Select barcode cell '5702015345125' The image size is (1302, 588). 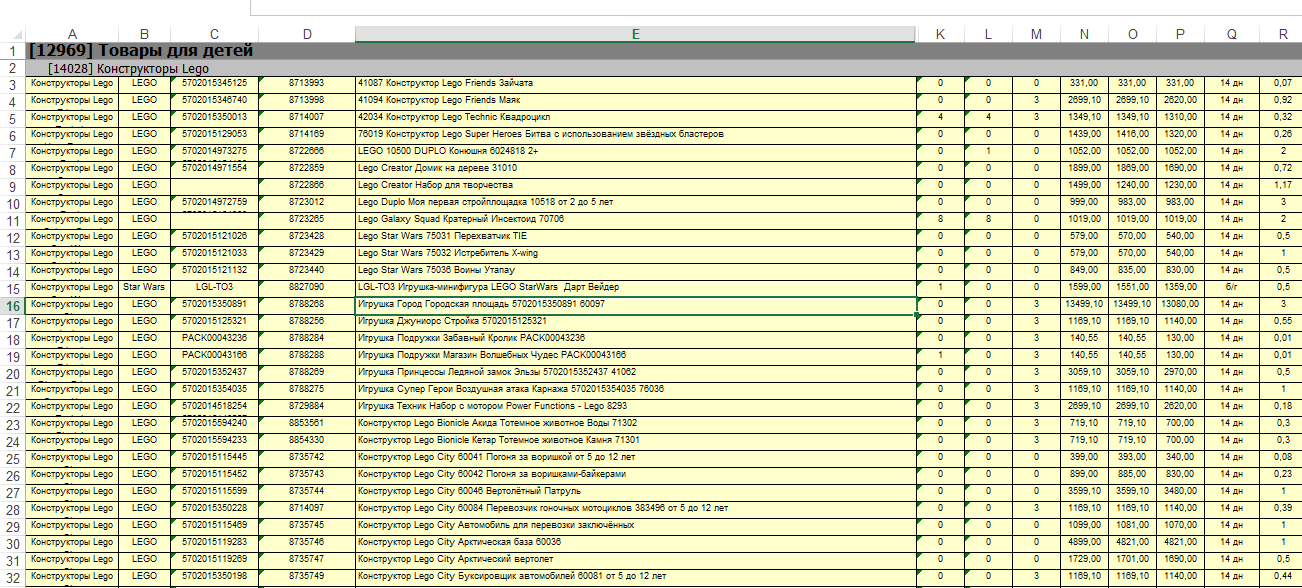tap(215, 83)
